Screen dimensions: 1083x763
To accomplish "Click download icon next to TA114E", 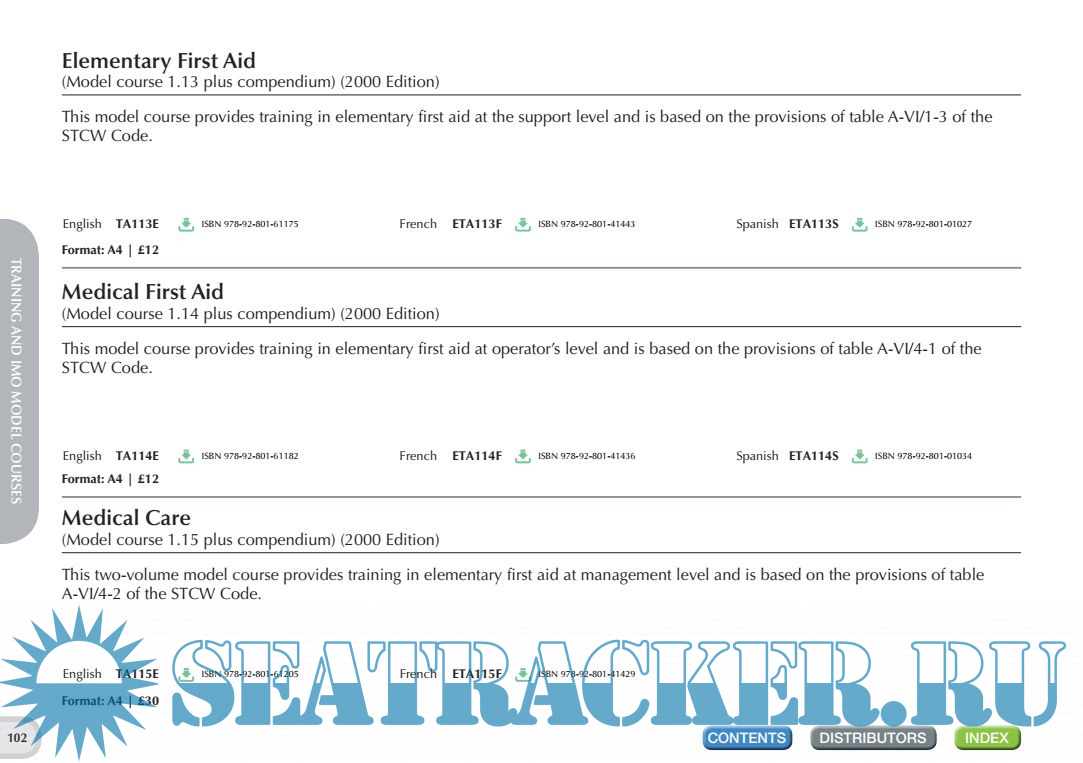I will click(186, 456).
